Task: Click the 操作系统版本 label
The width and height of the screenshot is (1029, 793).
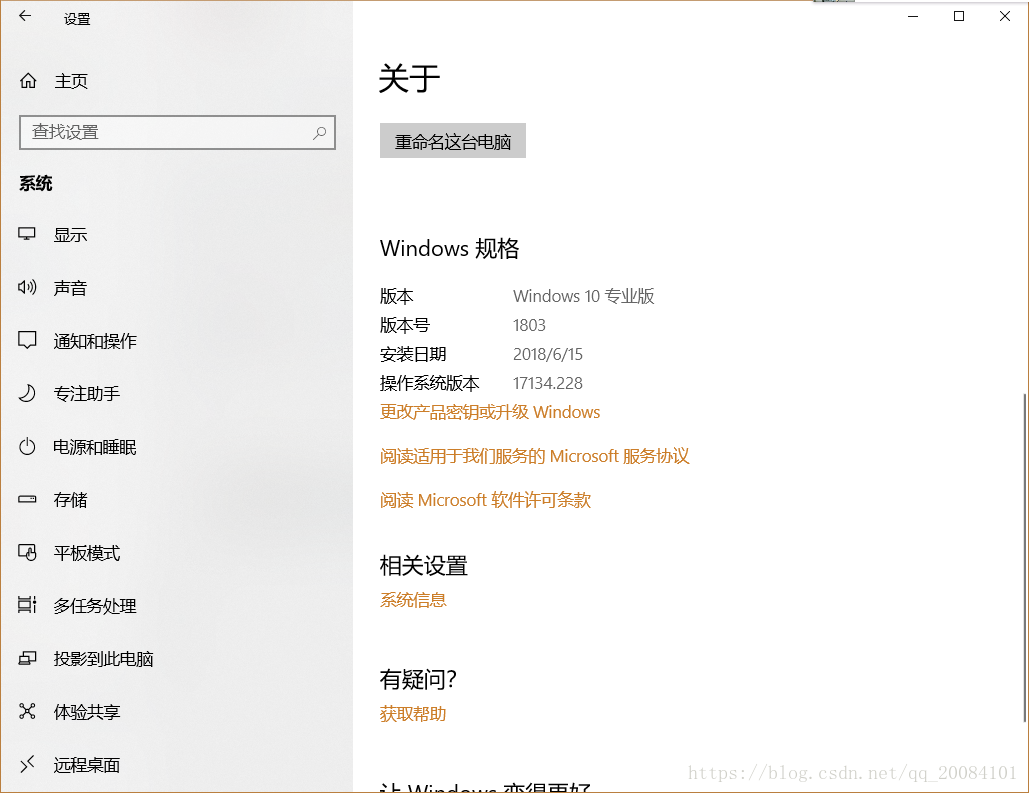Action: pos(429,383)
